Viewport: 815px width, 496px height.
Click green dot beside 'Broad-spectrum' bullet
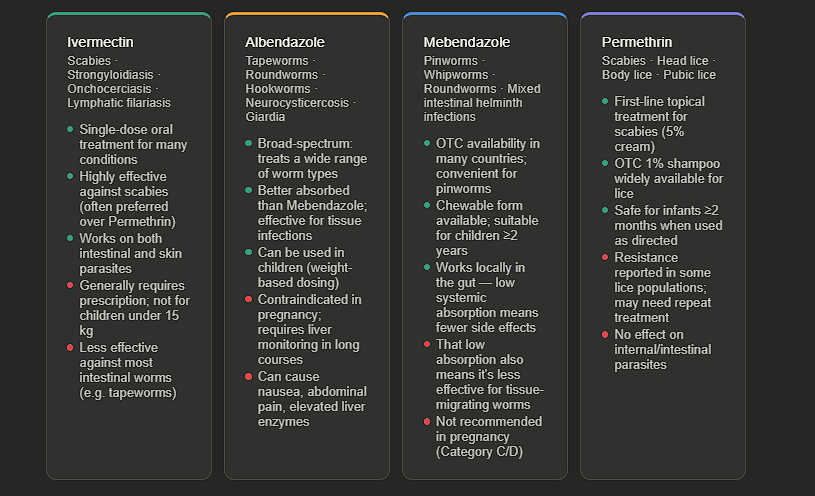(x=248, y=143)
